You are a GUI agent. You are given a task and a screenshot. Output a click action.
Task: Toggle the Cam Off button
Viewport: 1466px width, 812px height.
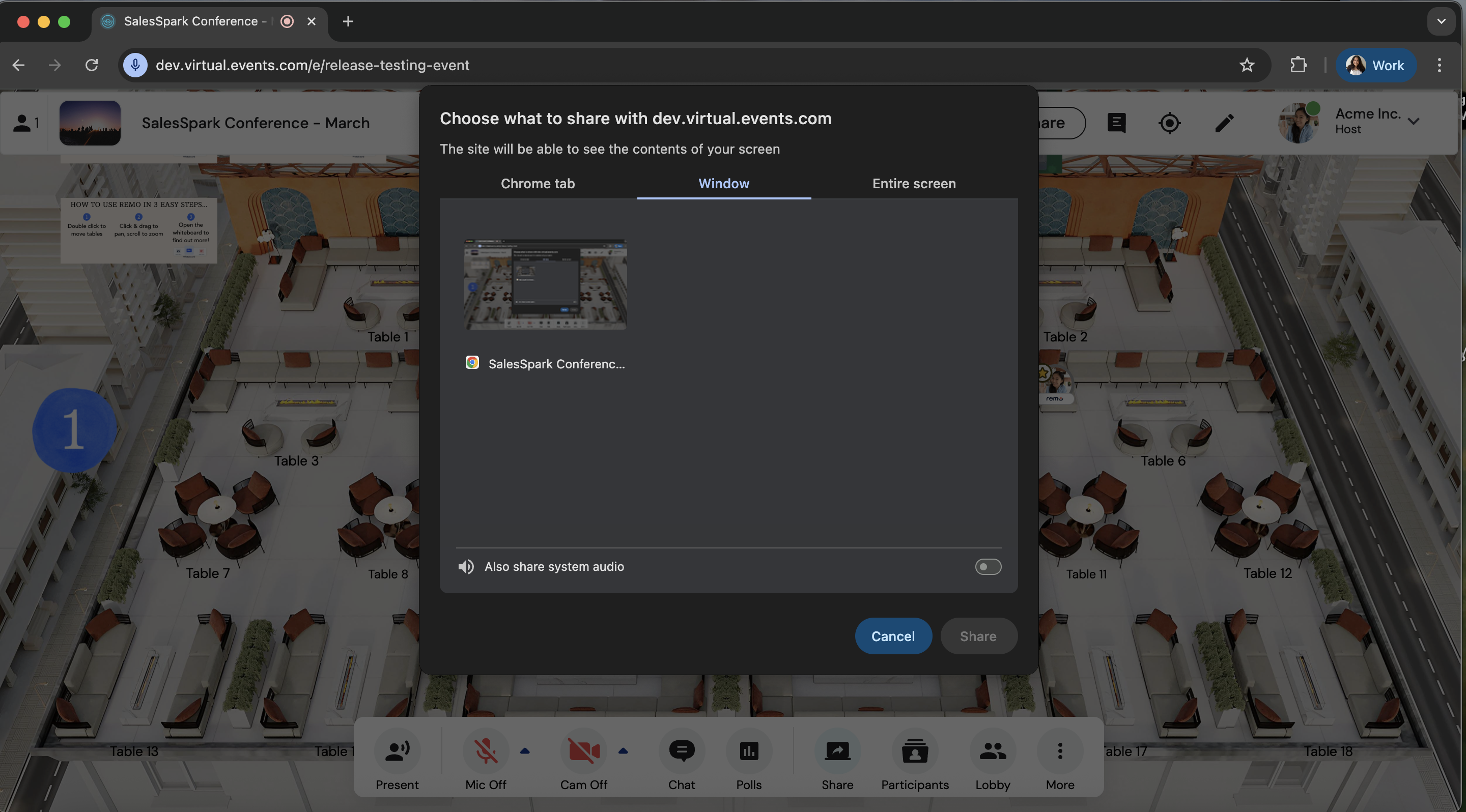click(583, 751)
